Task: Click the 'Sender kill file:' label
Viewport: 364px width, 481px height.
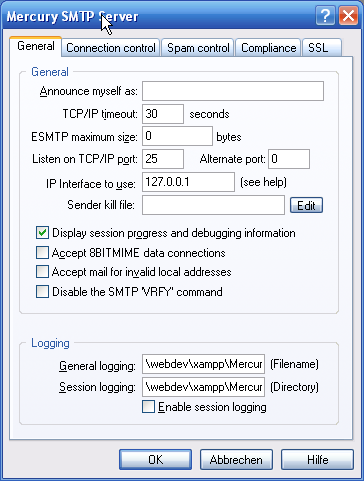Action: coord(101,205)
